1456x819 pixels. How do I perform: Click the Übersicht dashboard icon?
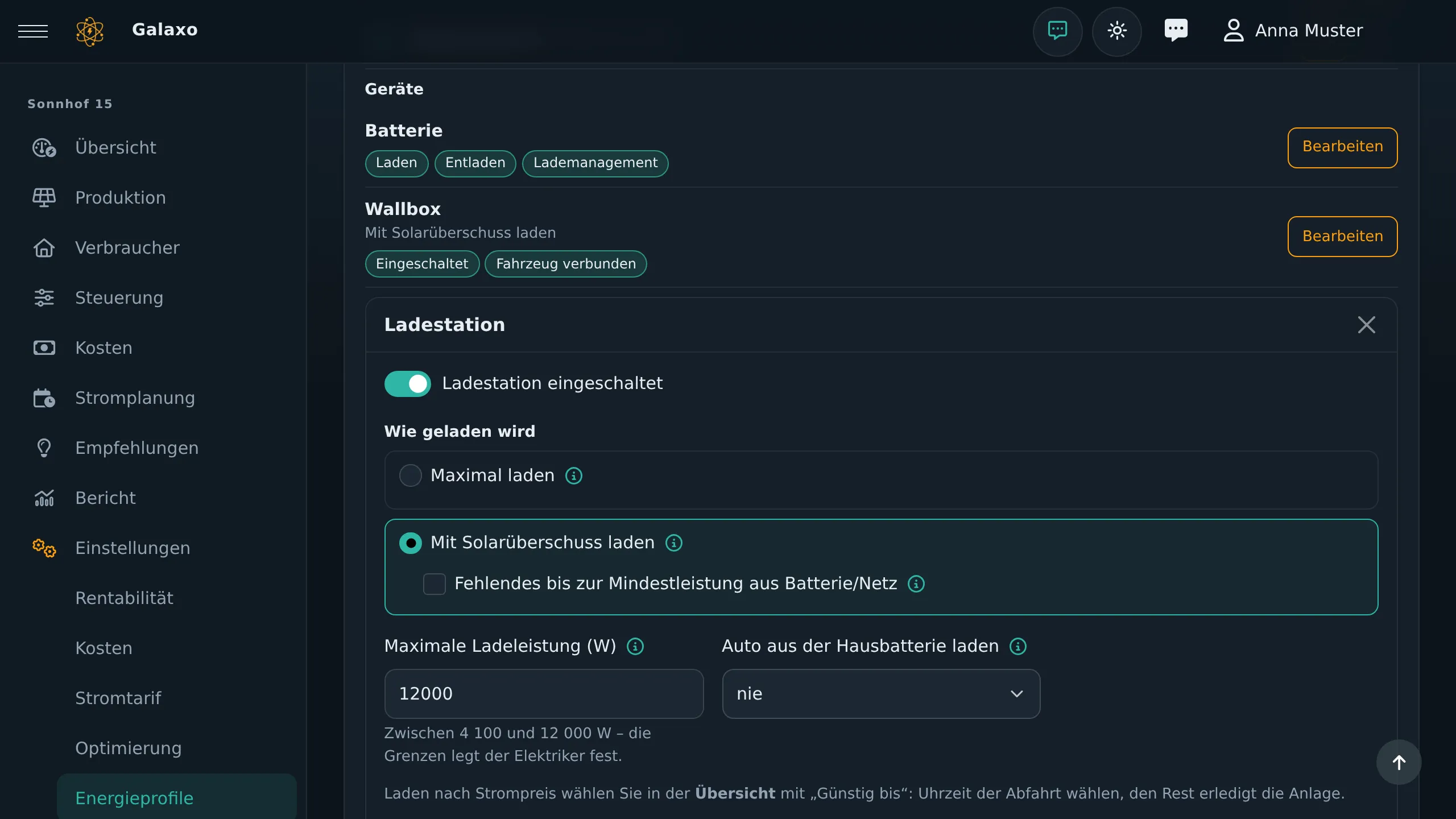44,148
